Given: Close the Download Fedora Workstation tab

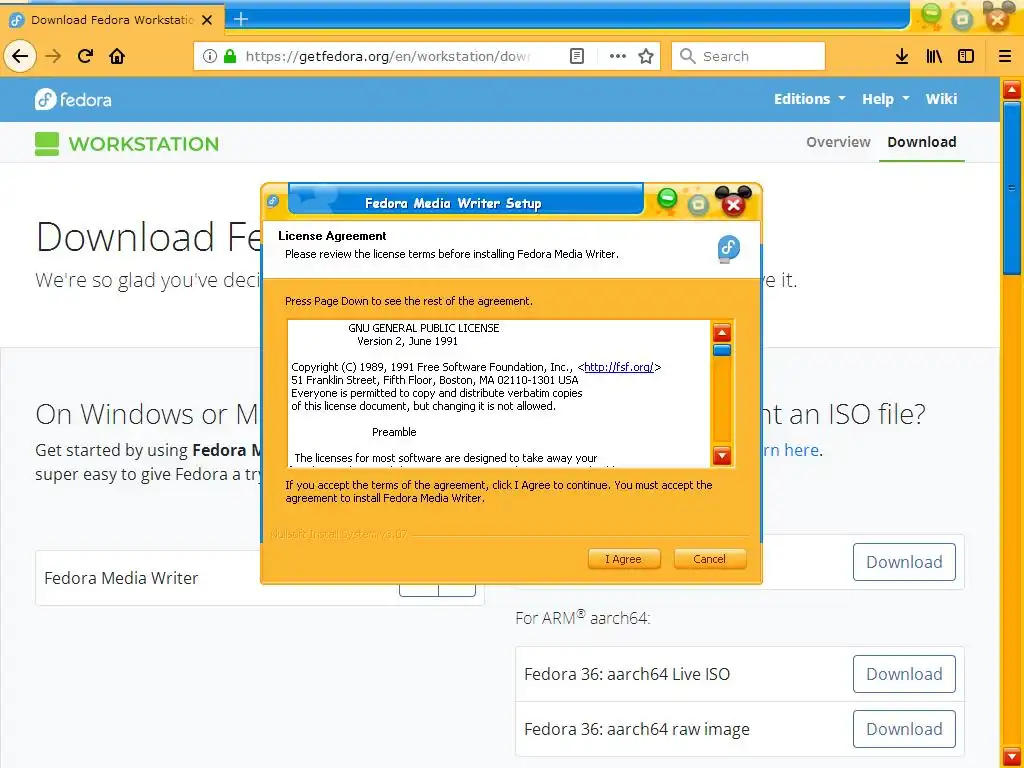Looking at the screenshot, I should [207, 20].
